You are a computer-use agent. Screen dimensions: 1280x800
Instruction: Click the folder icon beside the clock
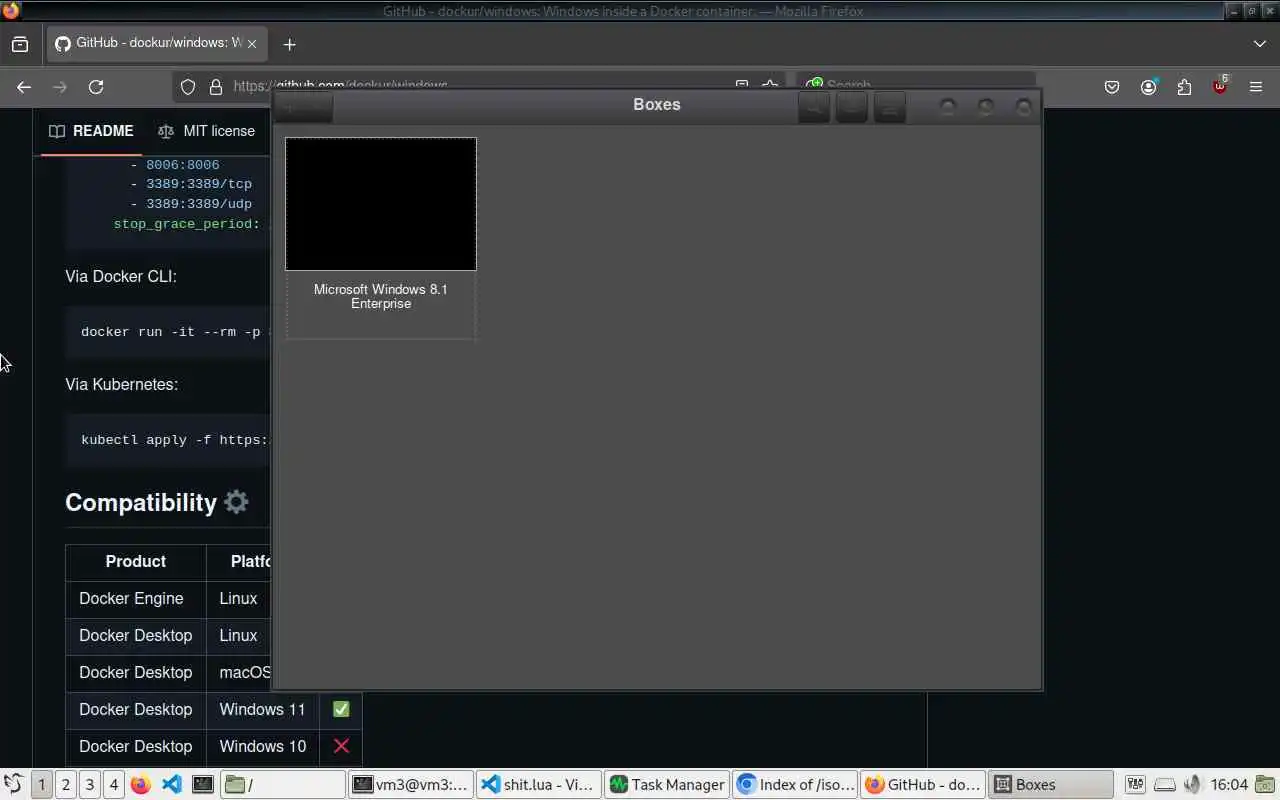[x=1266, y=785]
